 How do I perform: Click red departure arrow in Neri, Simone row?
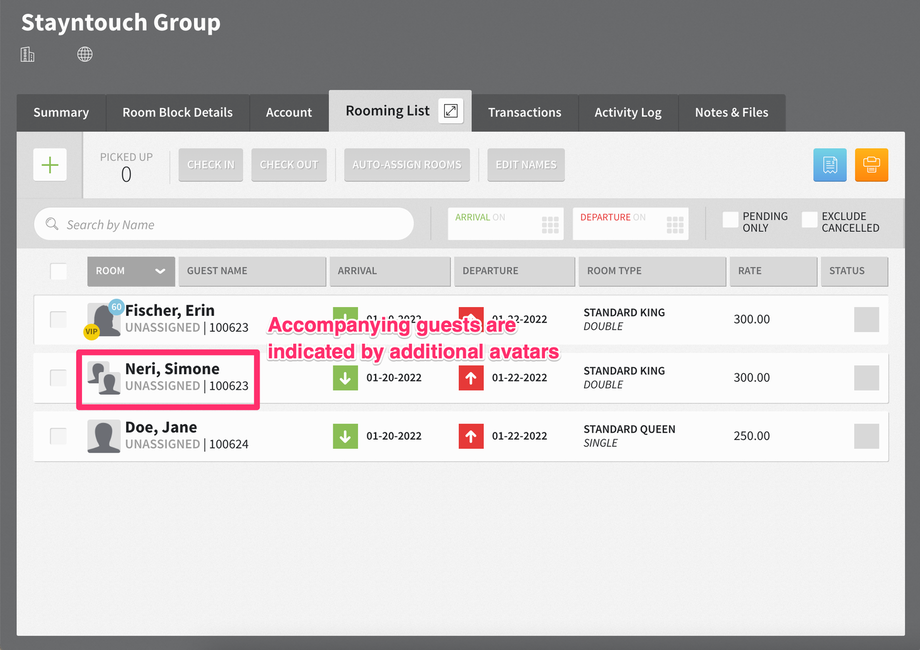click(471, 378)
